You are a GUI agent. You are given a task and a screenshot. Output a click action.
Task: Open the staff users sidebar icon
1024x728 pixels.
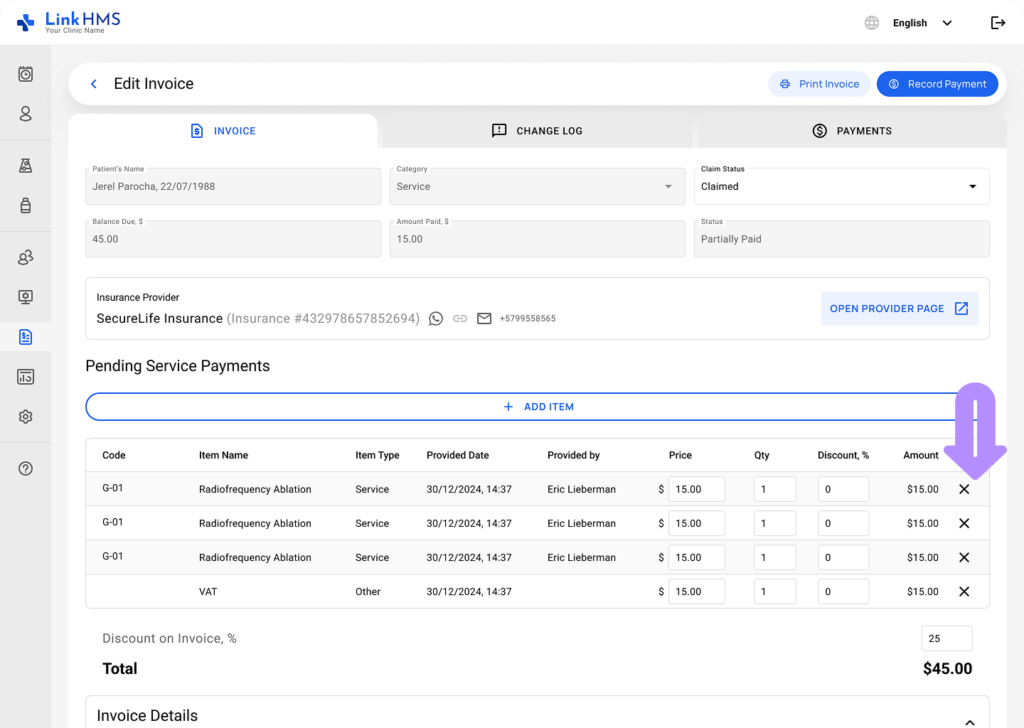coord(25,257)
